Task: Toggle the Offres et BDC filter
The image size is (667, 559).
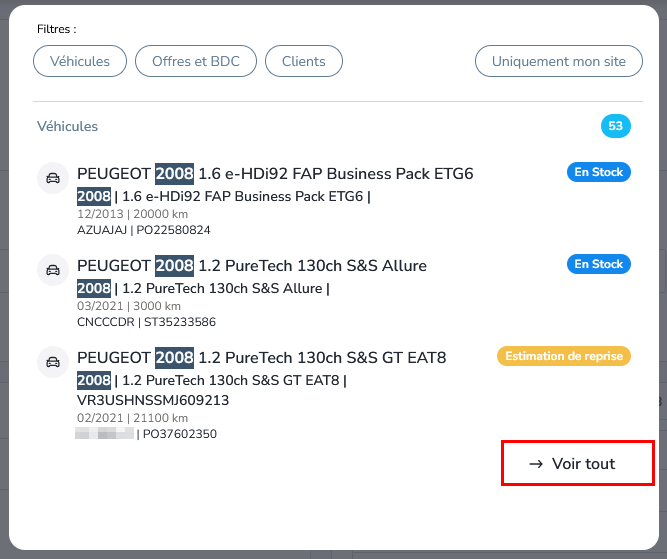Action: pyautogui.click(x=196, y=61)
